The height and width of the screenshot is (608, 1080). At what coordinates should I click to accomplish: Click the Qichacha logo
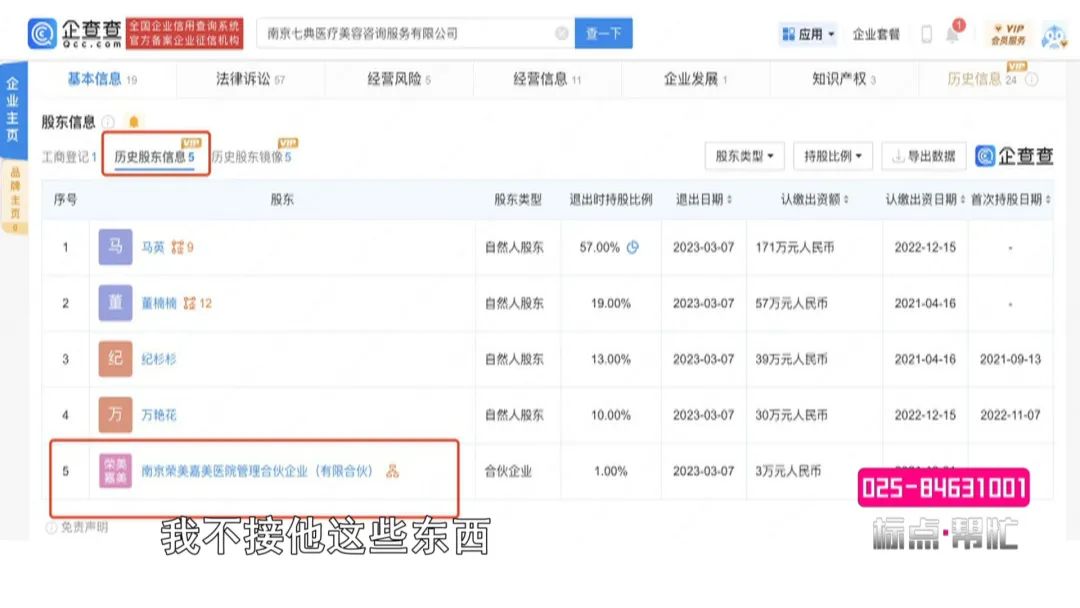pos(75,34)
